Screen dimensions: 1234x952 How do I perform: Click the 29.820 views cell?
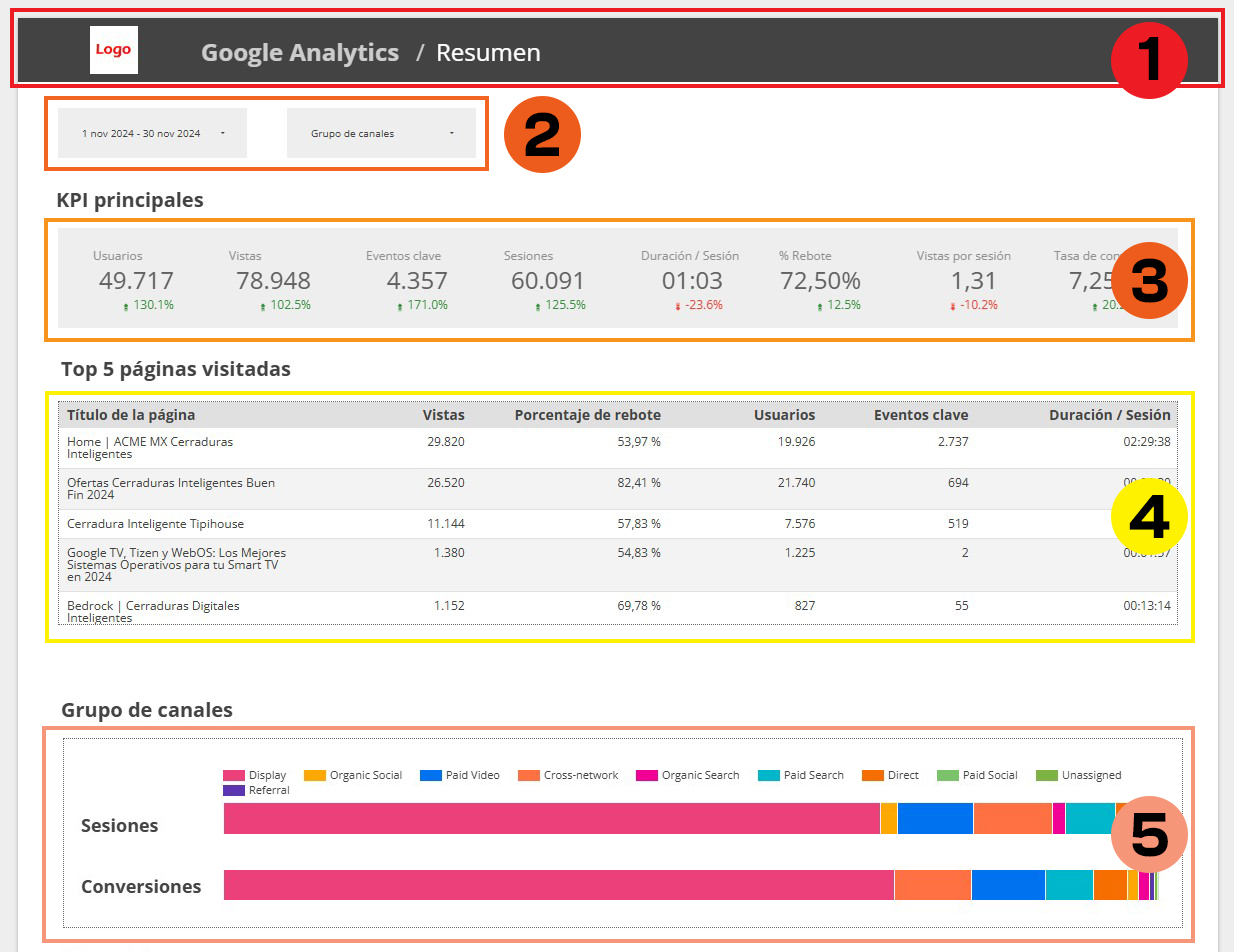click(446, 441)
